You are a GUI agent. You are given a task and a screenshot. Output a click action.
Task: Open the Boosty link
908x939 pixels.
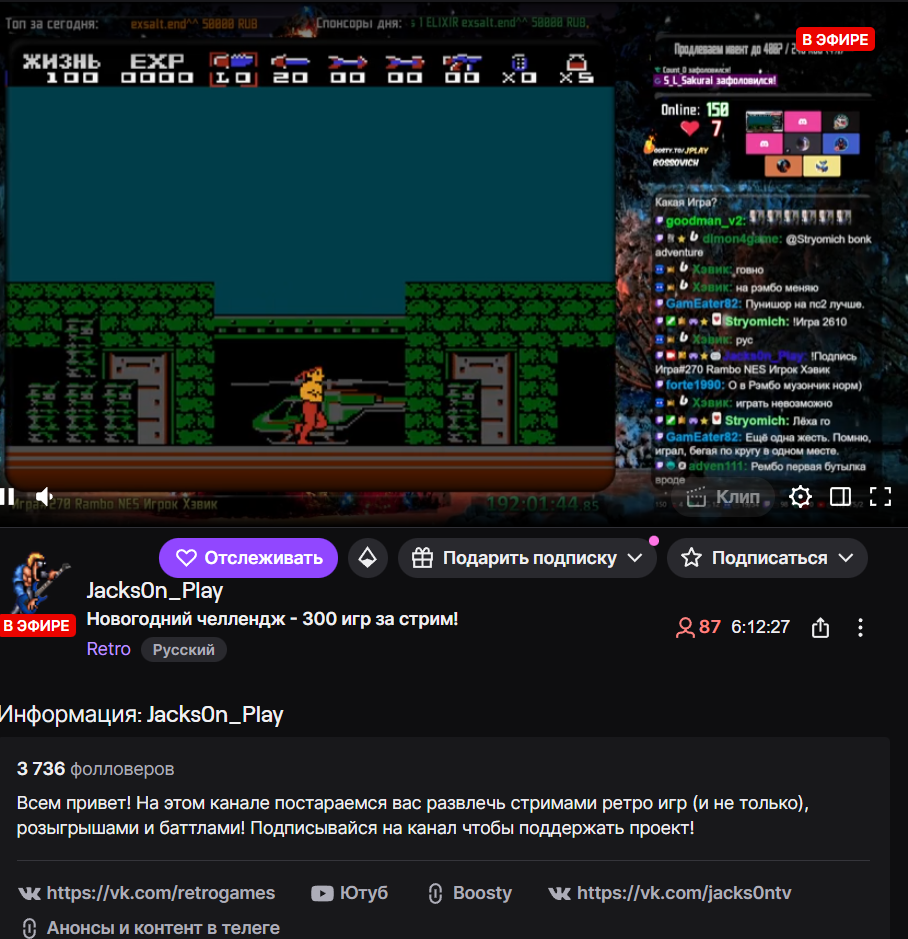pyautogui.click(x=470, y=893)
